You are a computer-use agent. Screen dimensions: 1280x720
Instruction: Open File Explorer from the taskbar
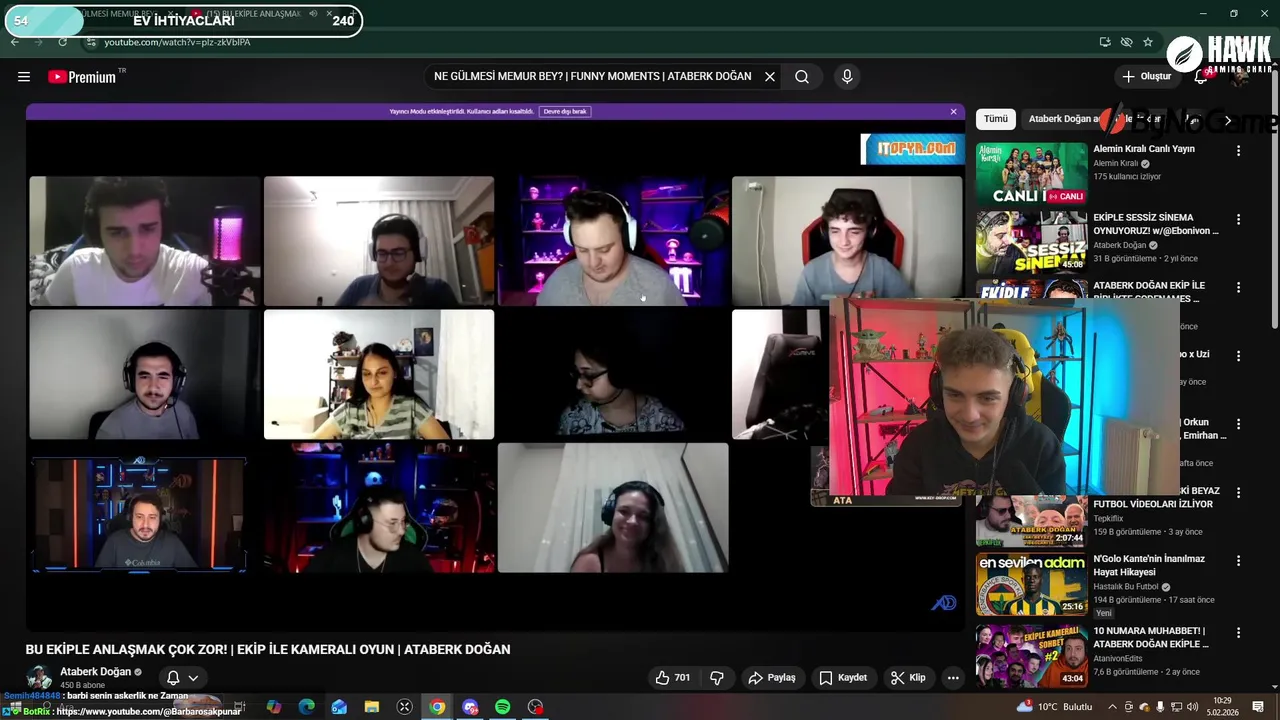[x=372, y=707]
